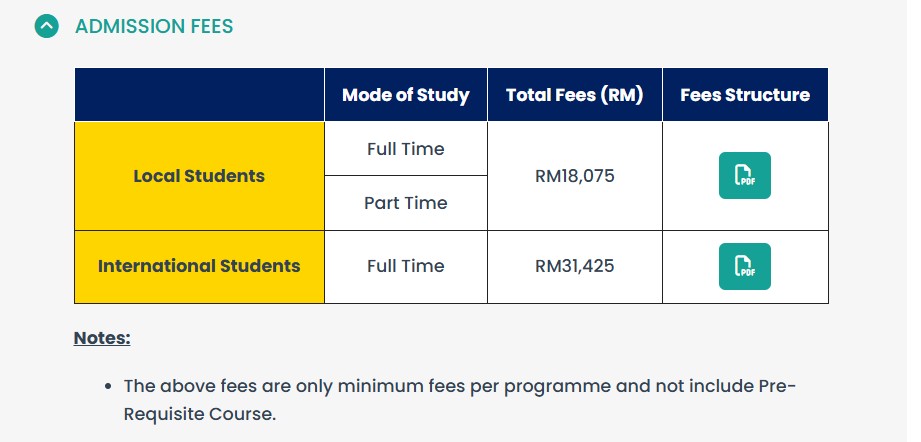Click the "Requisite Course." text line

[x=199, y=414]
